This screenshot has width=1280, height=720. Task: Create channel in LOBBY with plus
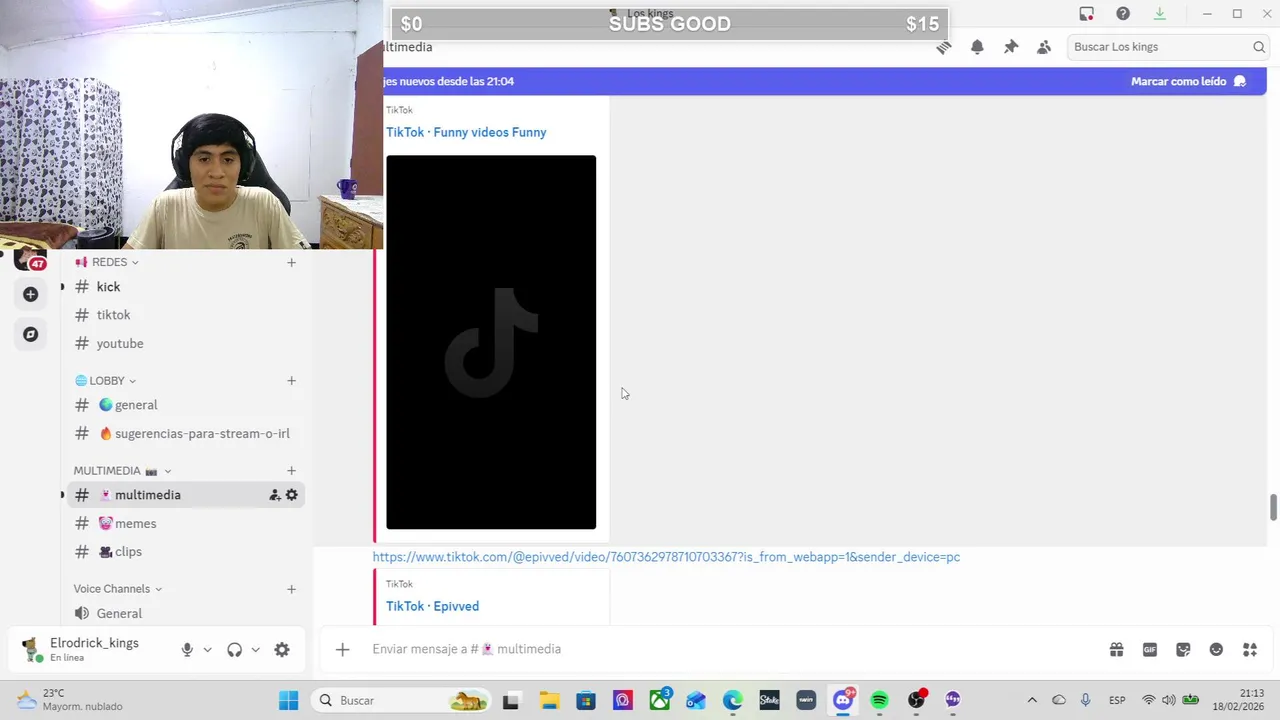click(291, 381)
